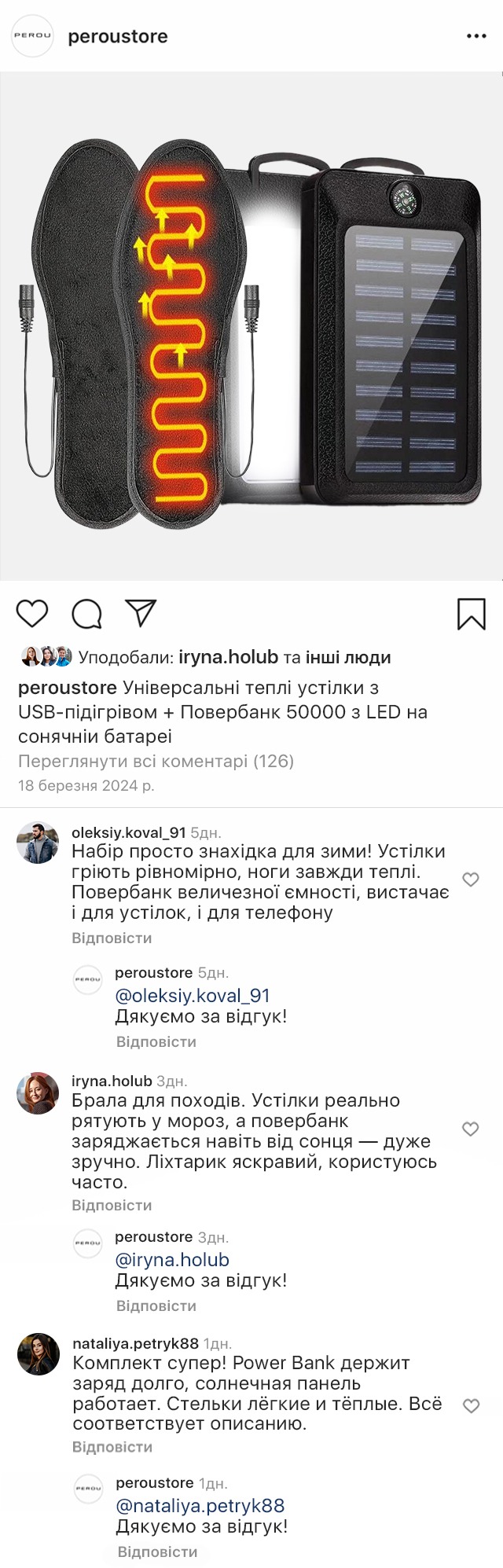Open the three-dot more options menu
Image resolution: width=503 pixels, height=1568 pixels.
476,36
